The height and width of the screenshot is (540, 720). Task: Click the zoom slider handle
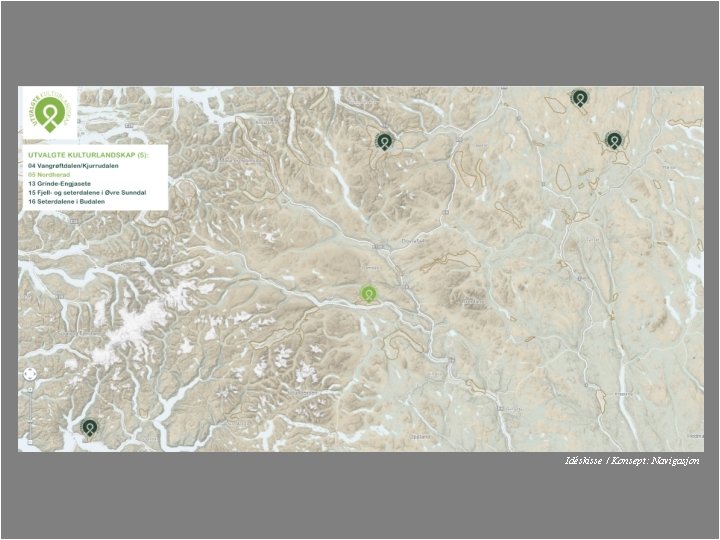(30, 421)
